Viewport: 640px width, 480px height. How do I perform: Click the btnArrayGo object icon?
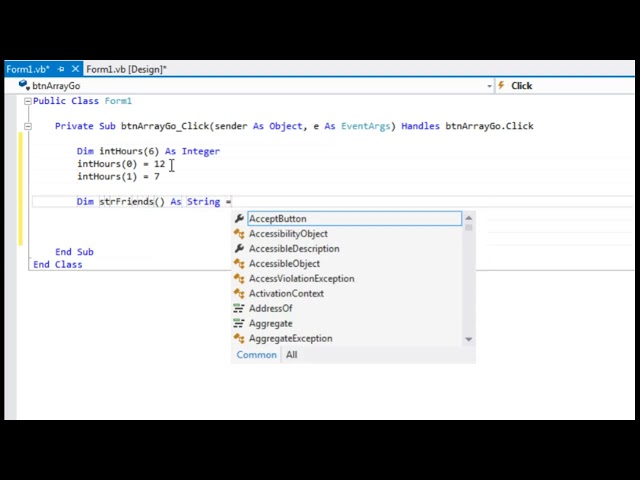click(x=24, y=85)
